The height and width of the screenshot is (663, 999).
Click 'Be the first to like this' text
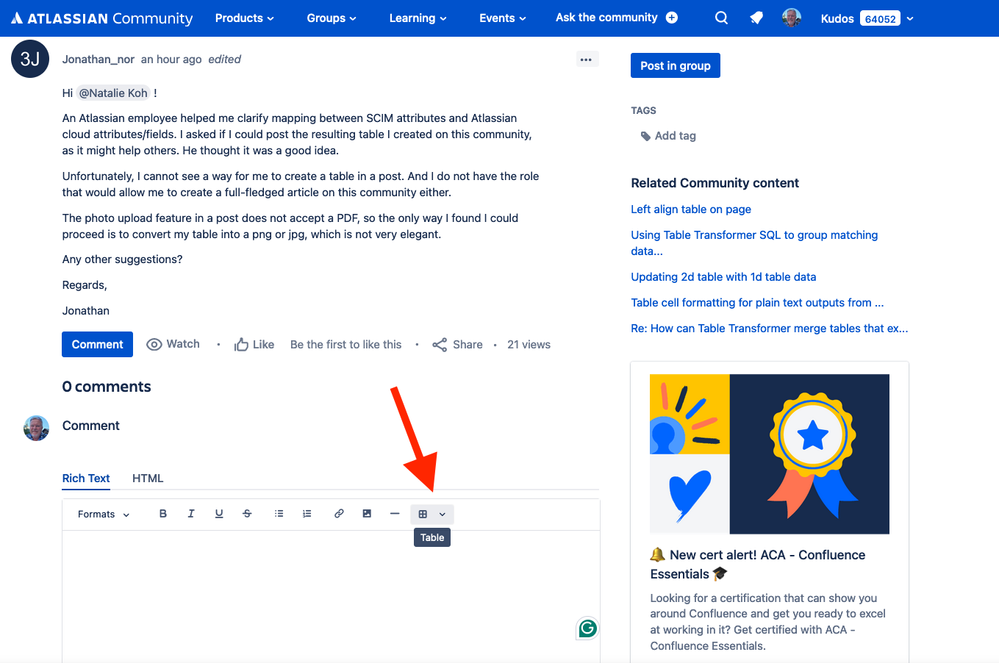(x=346, y=345)
